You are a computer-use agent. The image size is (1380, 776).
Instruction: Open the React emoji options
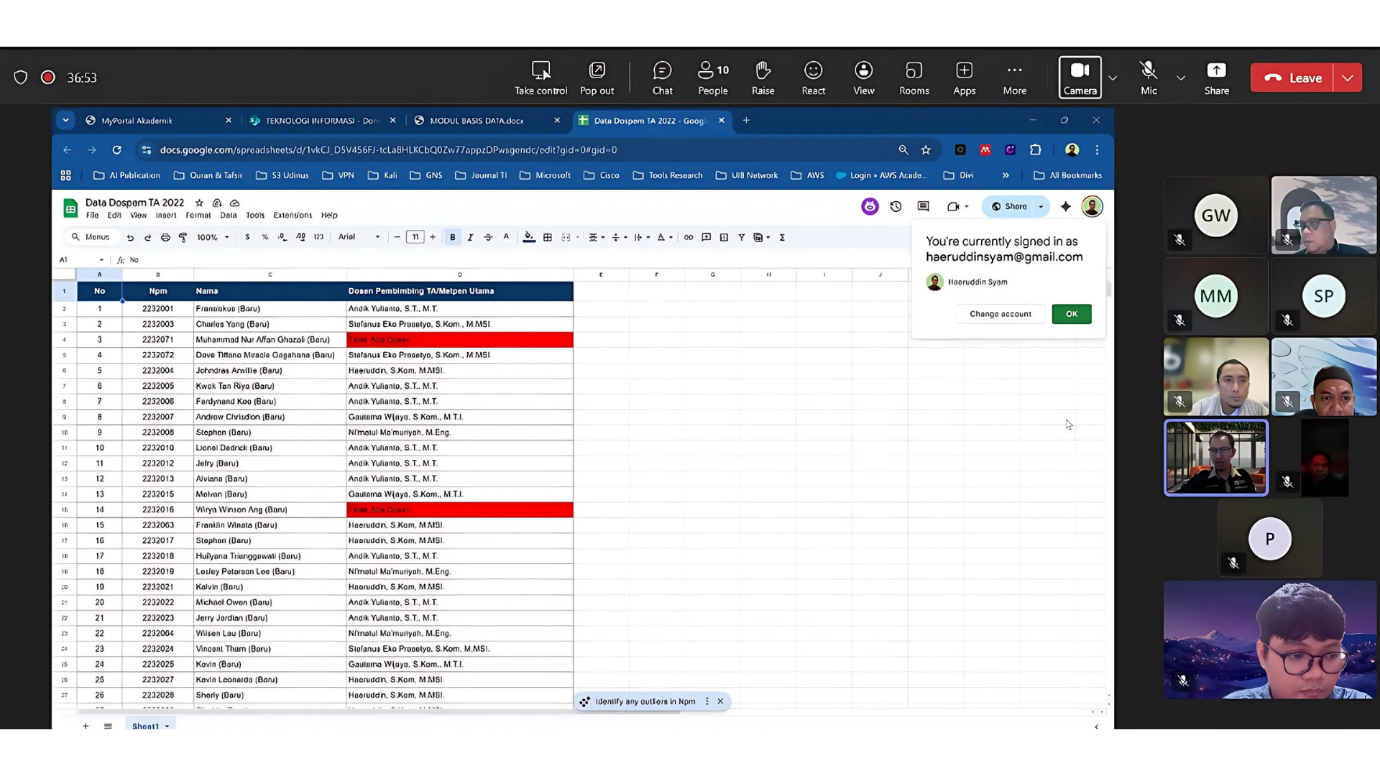pyautogui.click(x=813, y=77)
